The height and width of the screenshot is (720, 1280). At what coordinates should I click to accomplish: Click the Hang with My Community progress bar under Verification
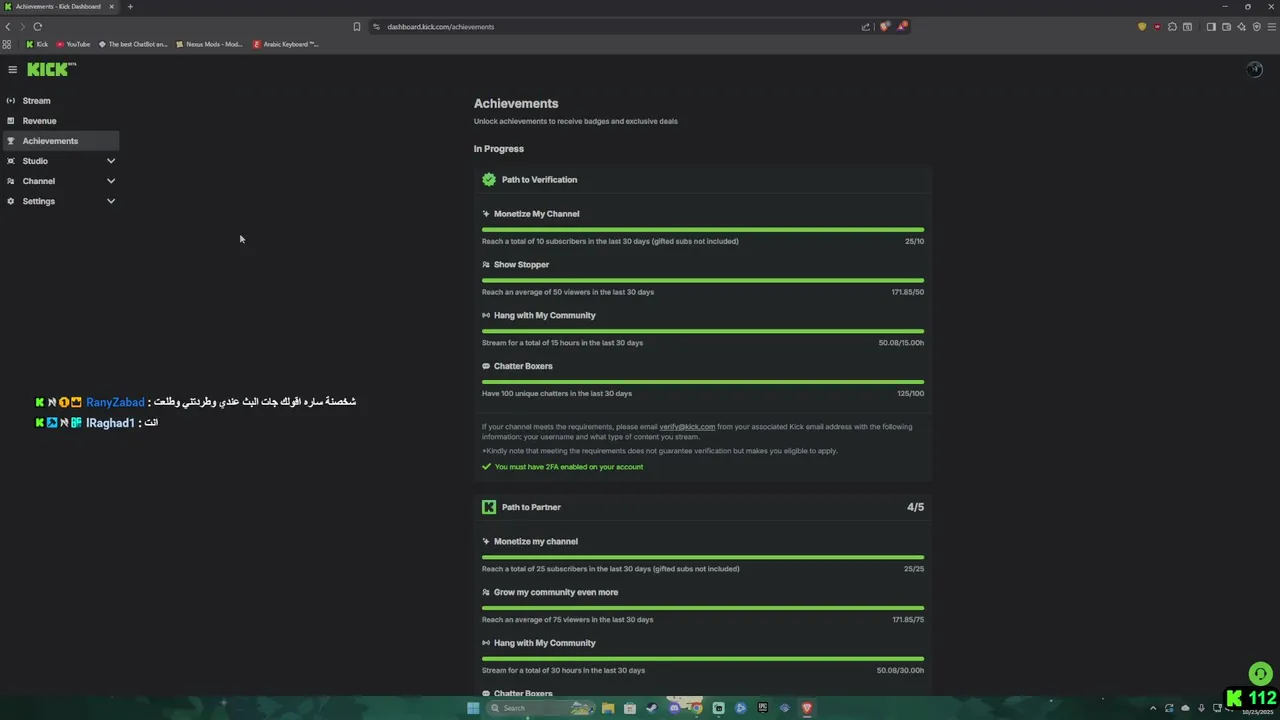point(703,331)
